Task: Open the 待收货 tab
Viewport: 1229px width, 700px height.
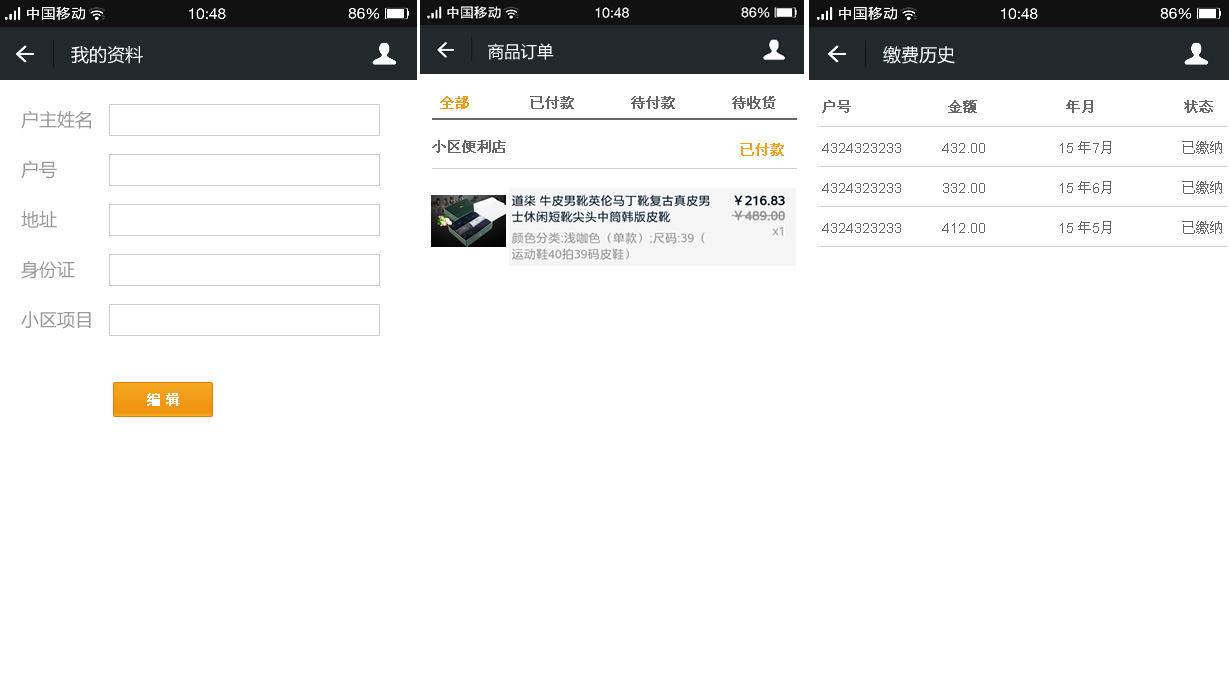Action: [x=753, y=103]
